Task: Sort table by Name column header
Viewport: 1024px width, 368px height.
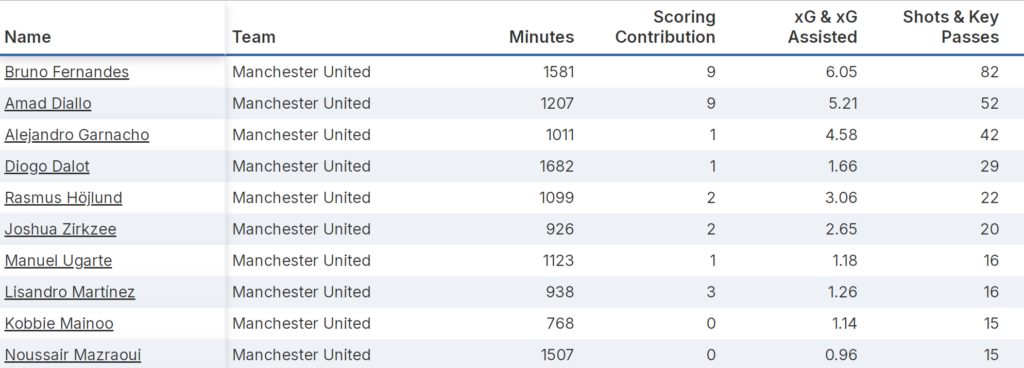Action: [x=28, y=37]
